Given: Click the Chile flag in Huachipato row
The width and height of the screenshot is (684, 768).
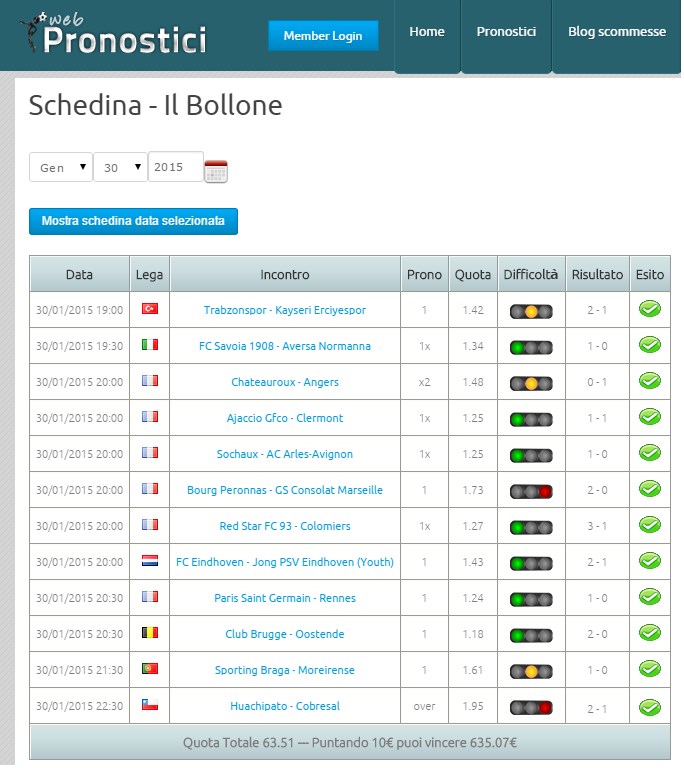Looking at the screenshot, I should (150, 704).
